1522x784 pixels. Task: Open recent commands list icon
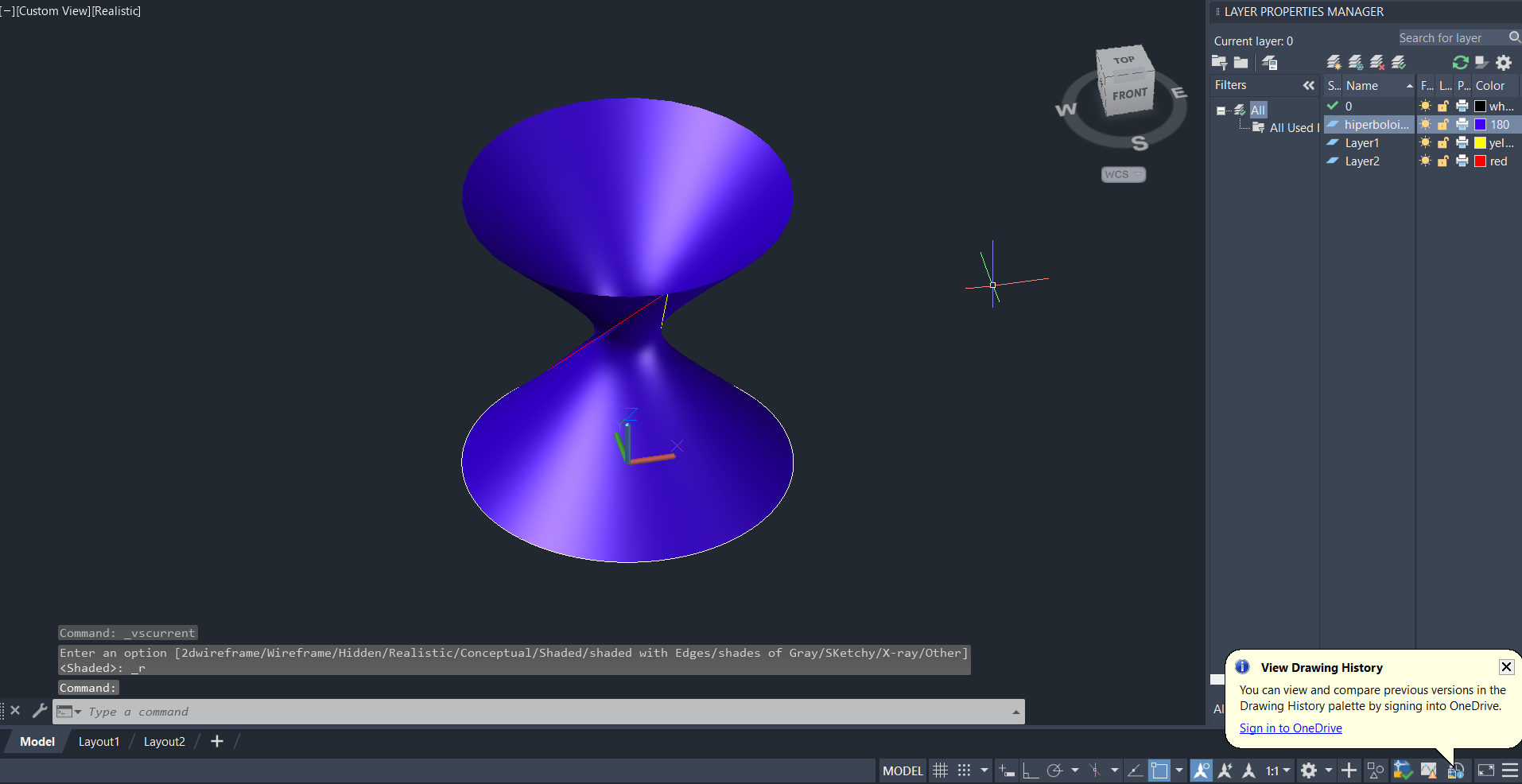pyautogui.click(x=68, y=712)
